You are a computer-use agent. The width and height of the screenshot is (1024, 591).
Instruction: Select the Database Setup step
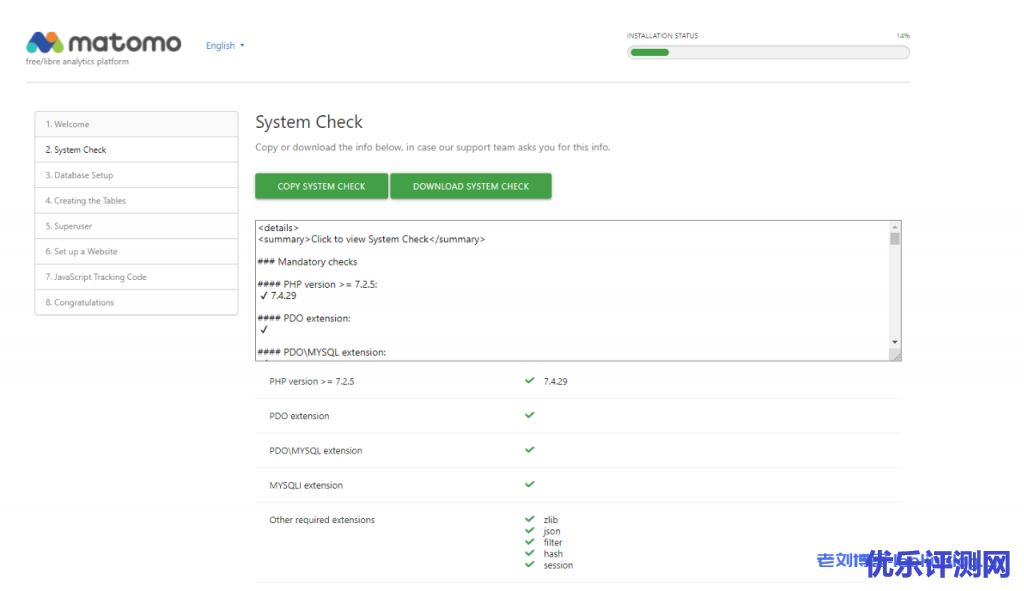coord(136,175)
